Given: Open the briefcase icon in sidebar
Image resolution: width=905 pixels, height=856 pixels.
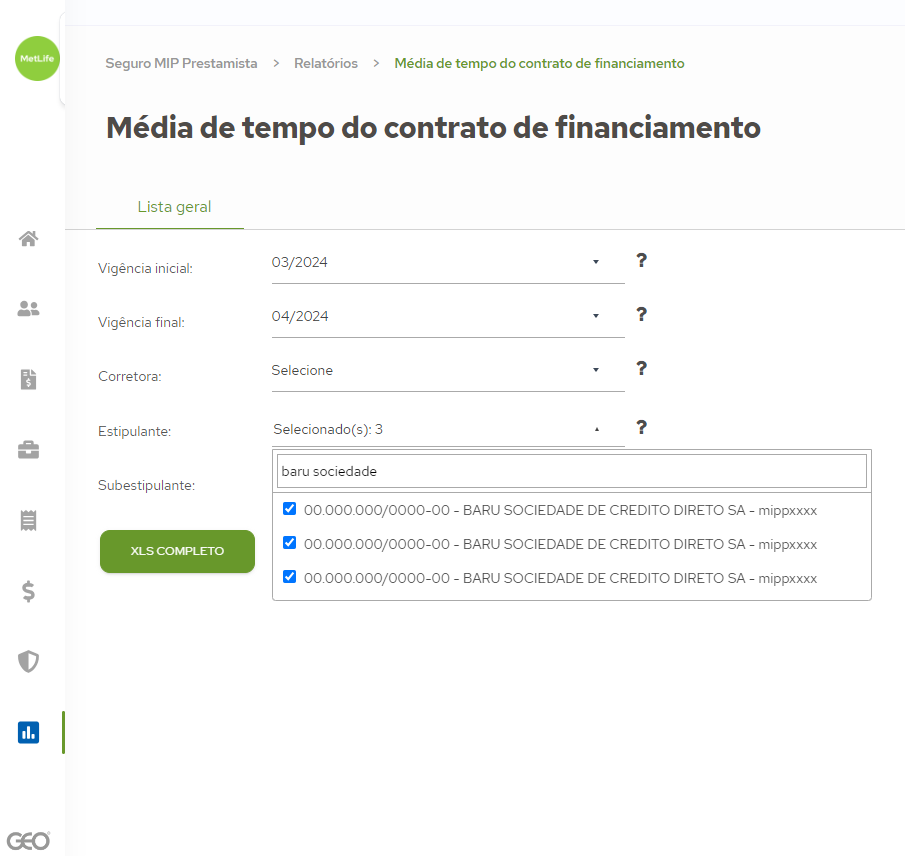Looking at the screenshot, I should pyautogui.click(x=28, y=450).
